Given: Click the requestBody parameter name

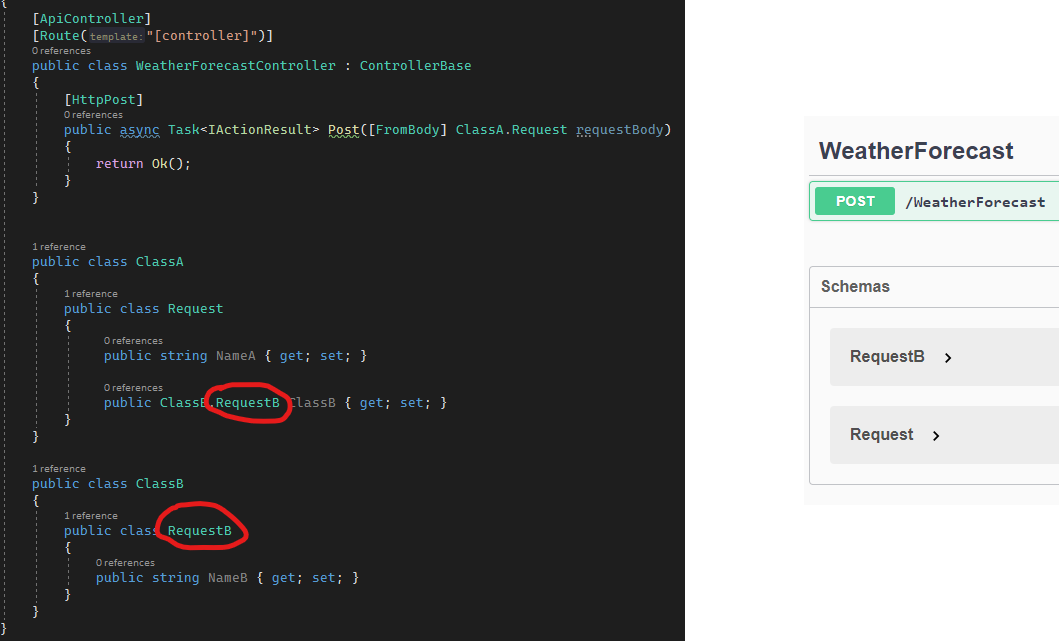Looking at the screenshot, I should [619, 130].
